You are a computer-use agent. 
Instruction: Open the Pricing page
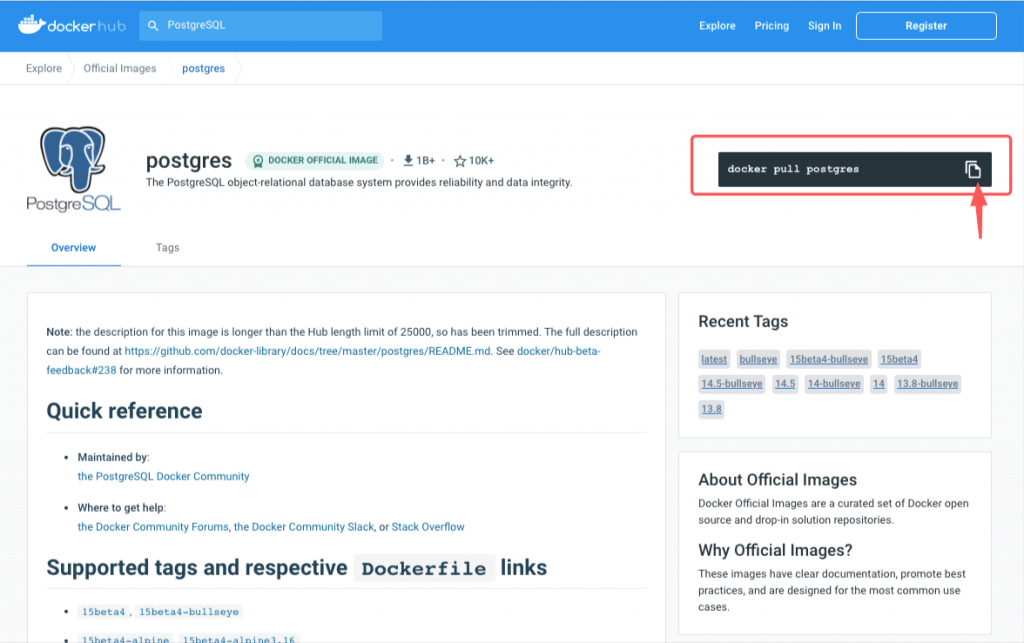[x=771, y=25]
